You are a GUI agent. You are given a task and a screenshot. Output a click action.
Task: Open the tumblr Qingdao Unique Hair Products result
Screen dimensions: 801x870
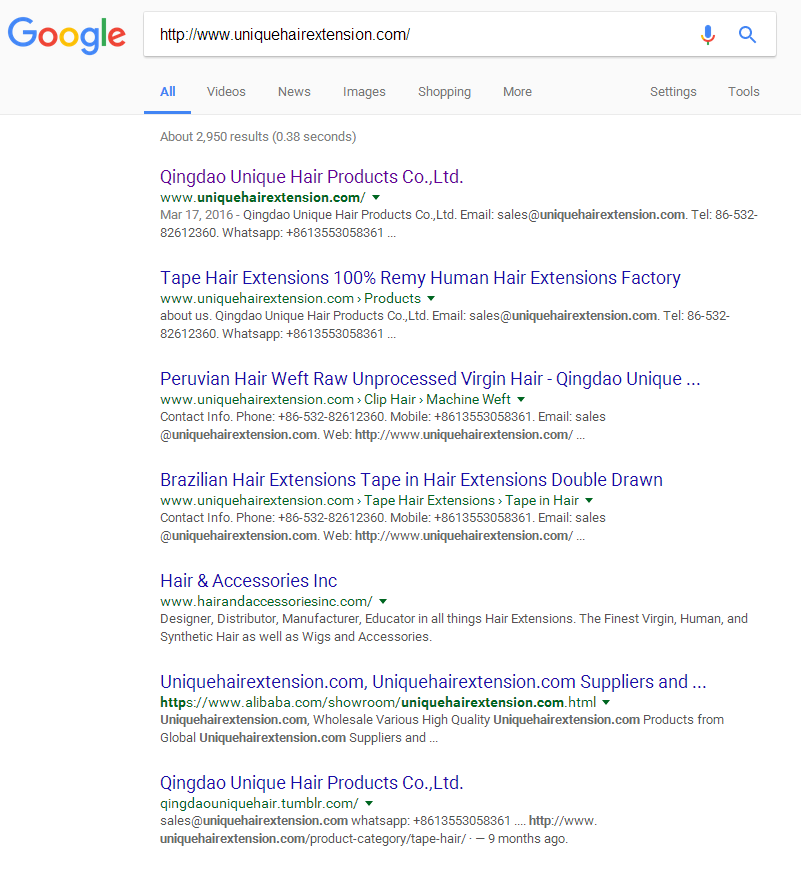tap(311, 782)
